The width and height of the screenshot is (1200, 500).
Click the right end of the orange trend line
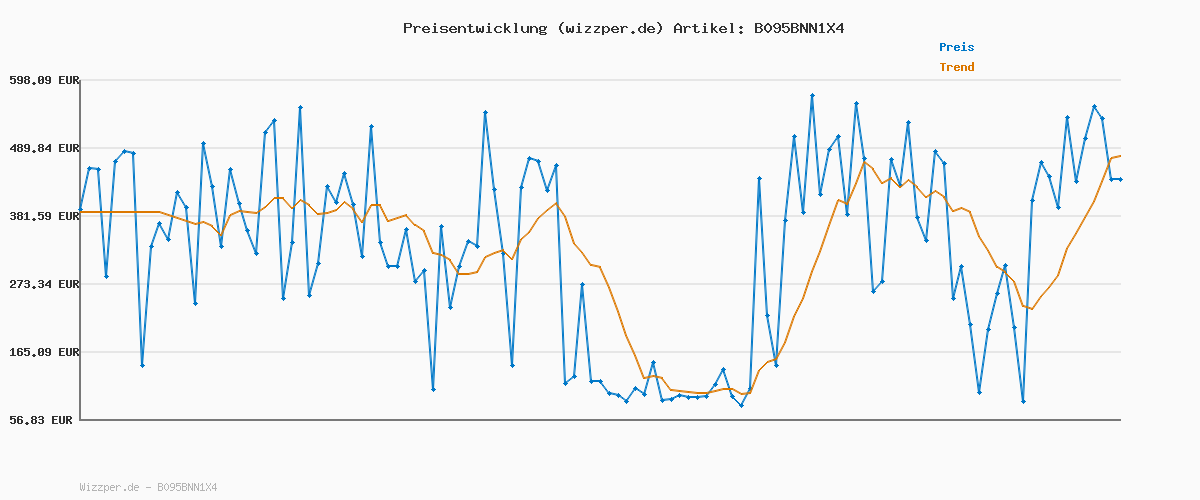pos(1120,156)
